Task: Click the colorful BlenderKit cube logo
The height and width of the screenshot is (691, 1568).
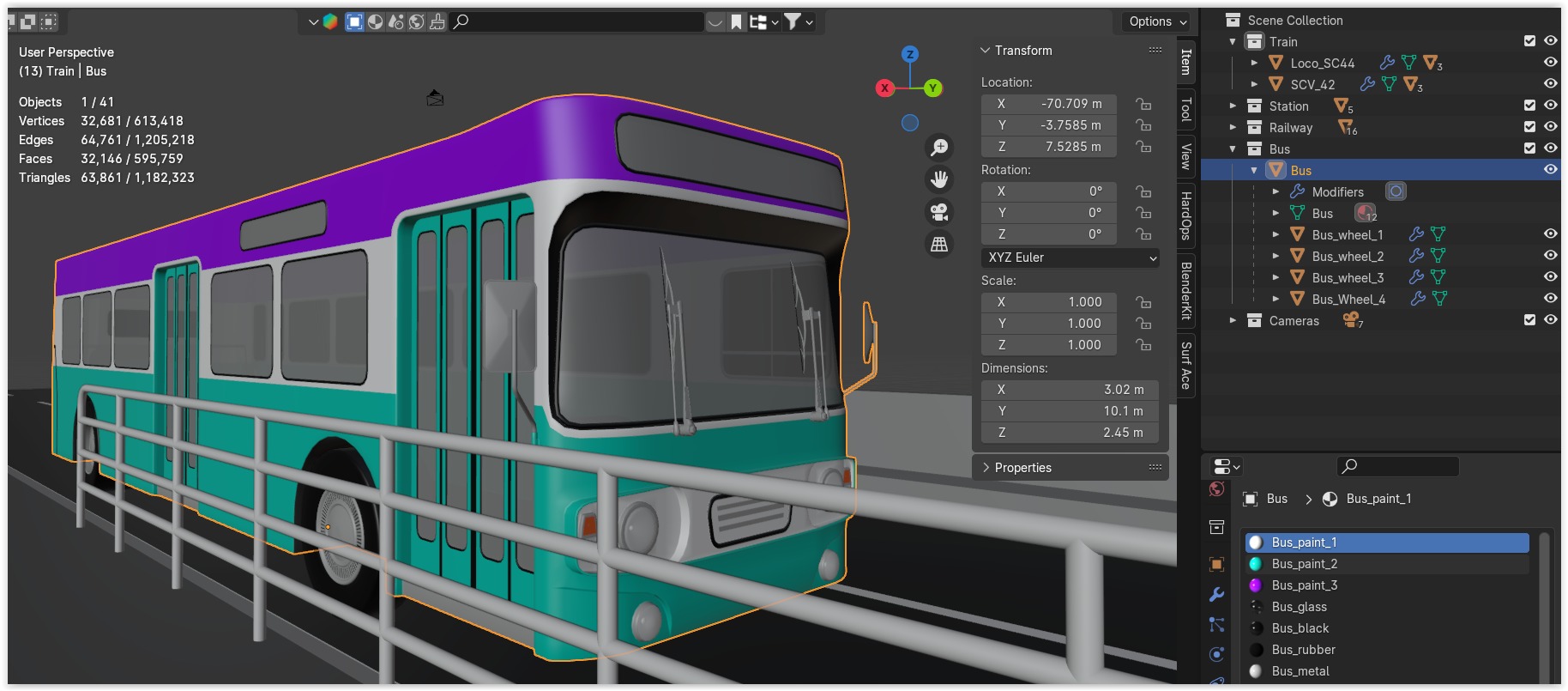Action: 330,21
